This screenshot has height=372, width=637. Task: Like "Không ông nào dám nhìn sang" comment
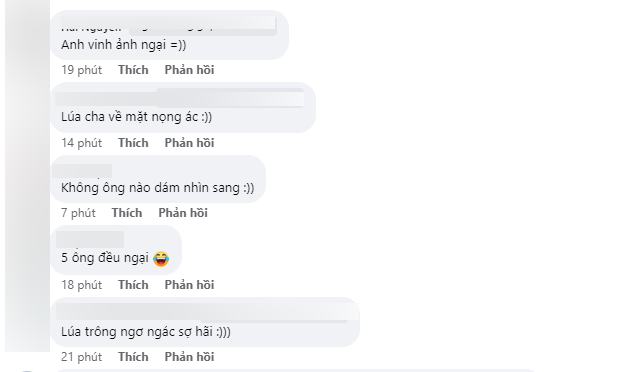pyautogui.click(x=127, y=213)
